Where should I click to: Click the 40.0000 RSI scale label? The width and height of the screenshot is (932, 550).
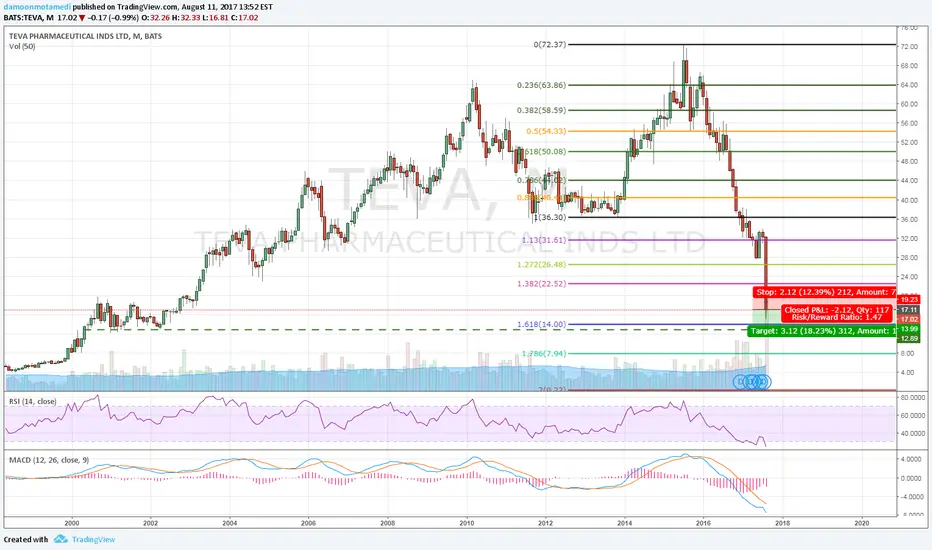[912, 433]
